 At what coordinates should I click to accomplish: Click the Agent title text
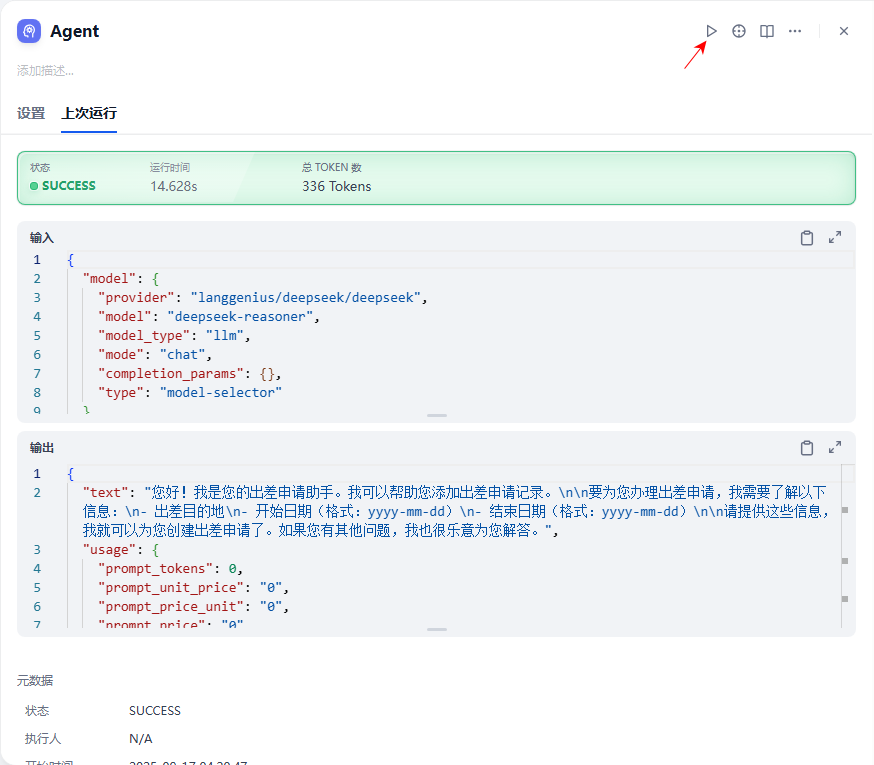click(75, 31)
